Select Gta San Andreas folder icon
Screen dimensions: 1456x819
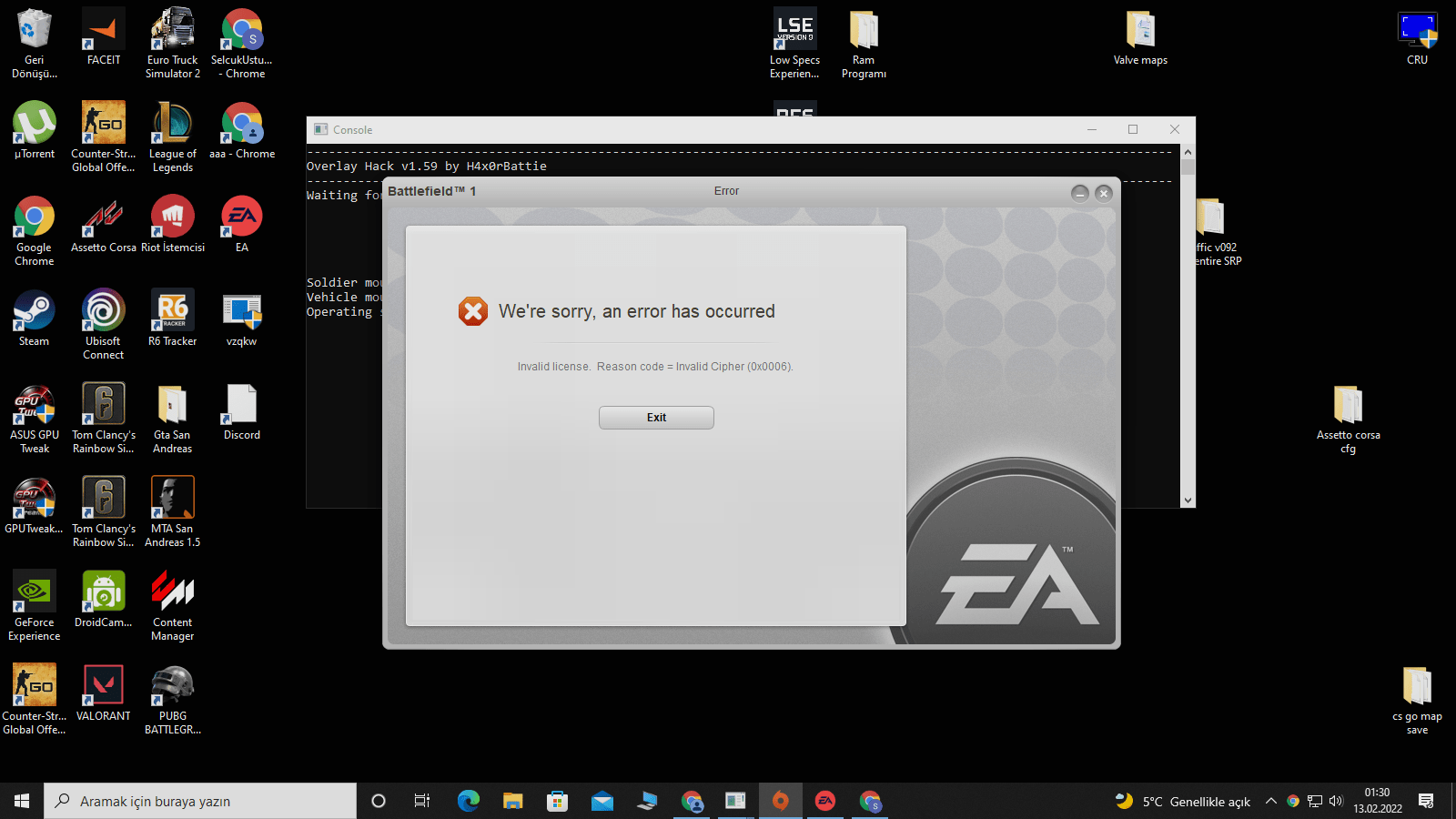[173, 418]
